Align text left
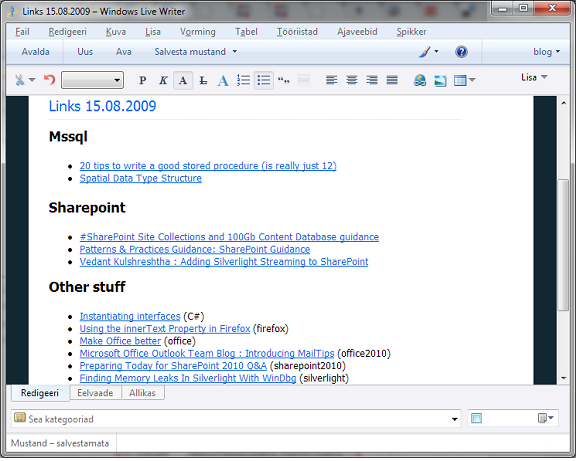 pos(331,80)
